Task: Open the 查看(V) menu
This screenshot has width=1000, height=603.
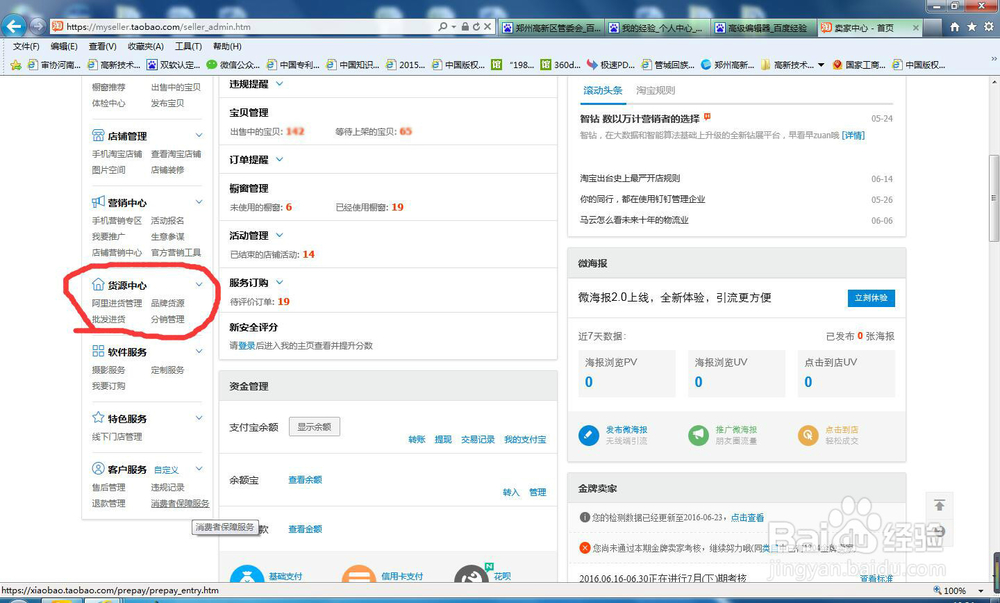Action: coord(102,47)
